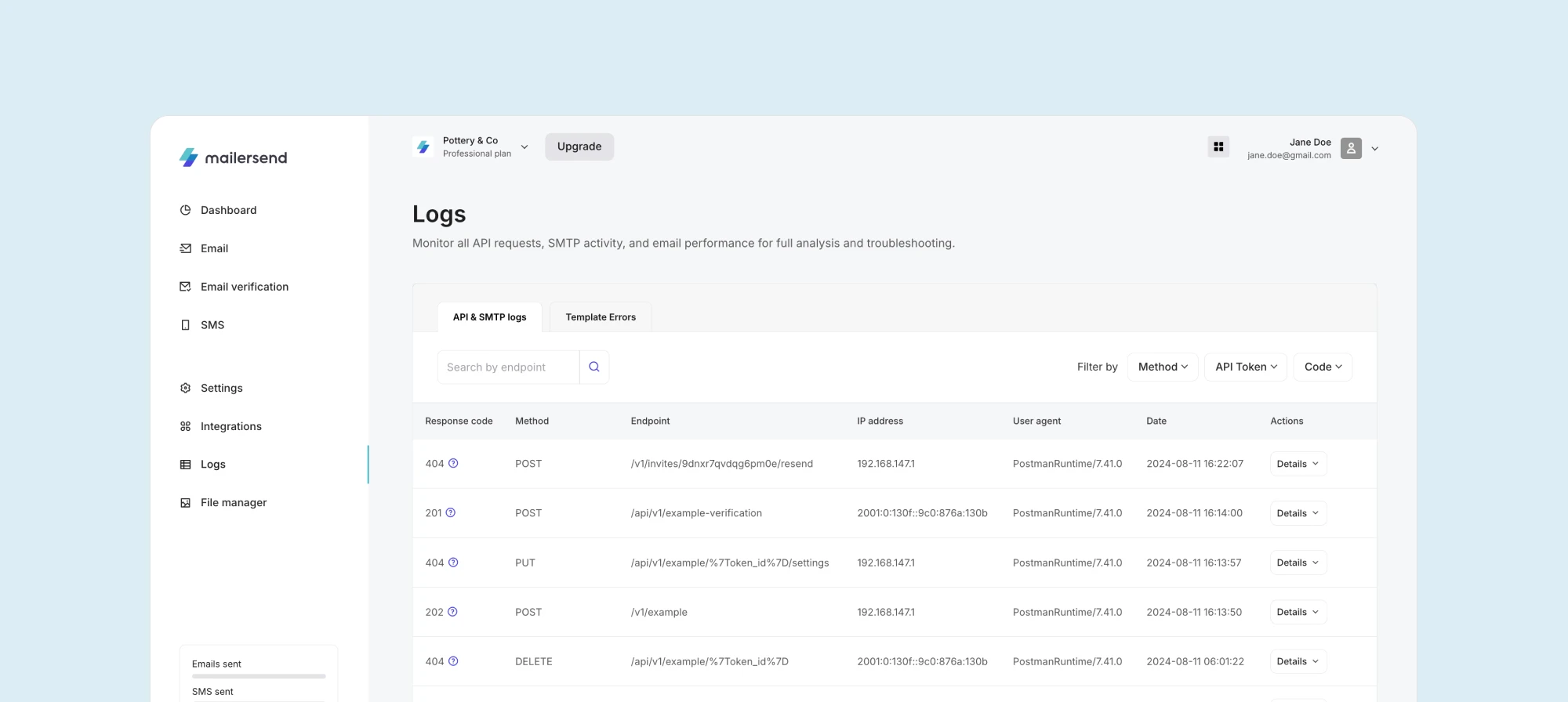Click the Emails sent usage progress bar

[259, 675]
